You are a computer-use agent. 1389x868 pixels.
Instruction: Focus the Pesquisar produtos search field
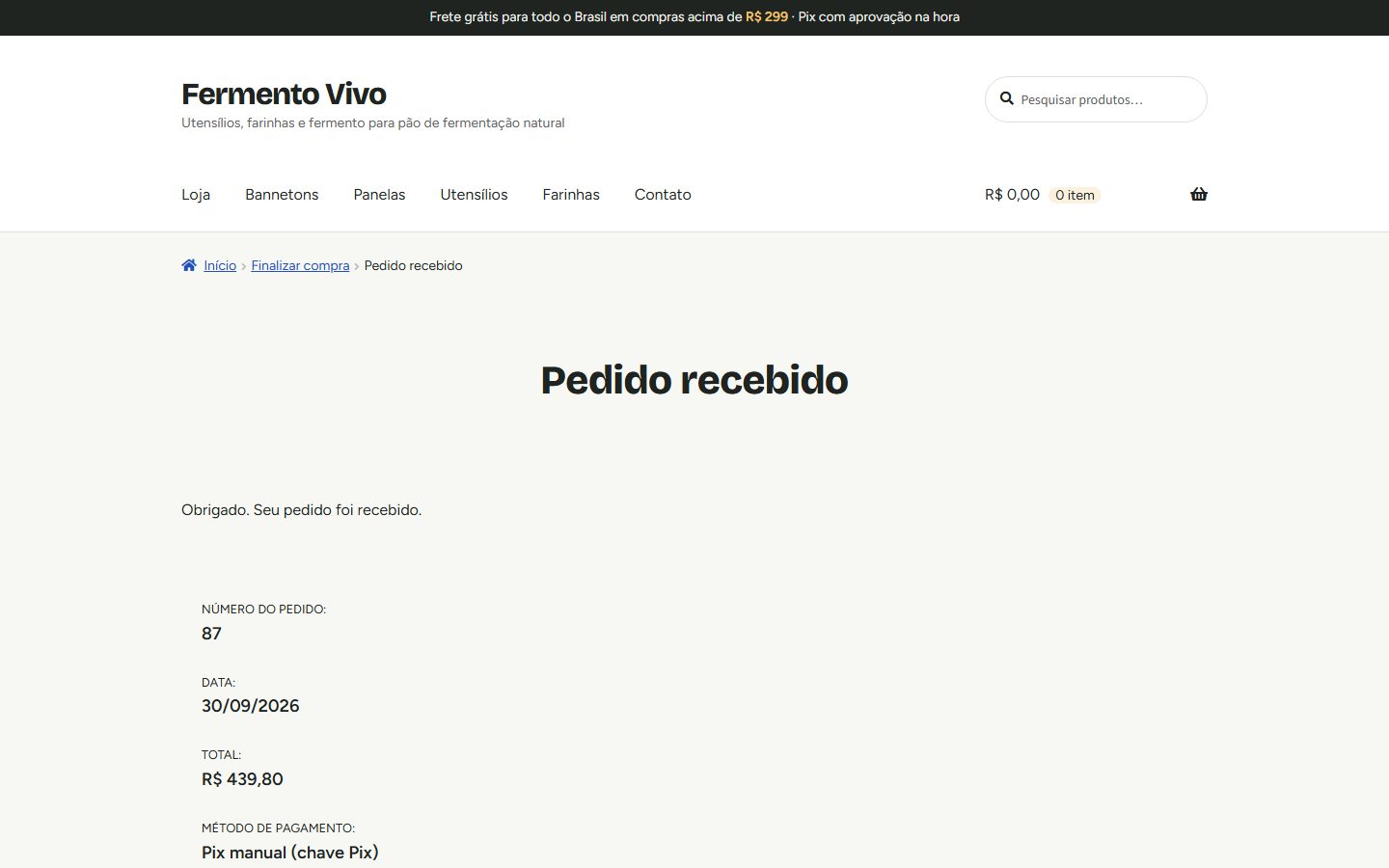1096,99
